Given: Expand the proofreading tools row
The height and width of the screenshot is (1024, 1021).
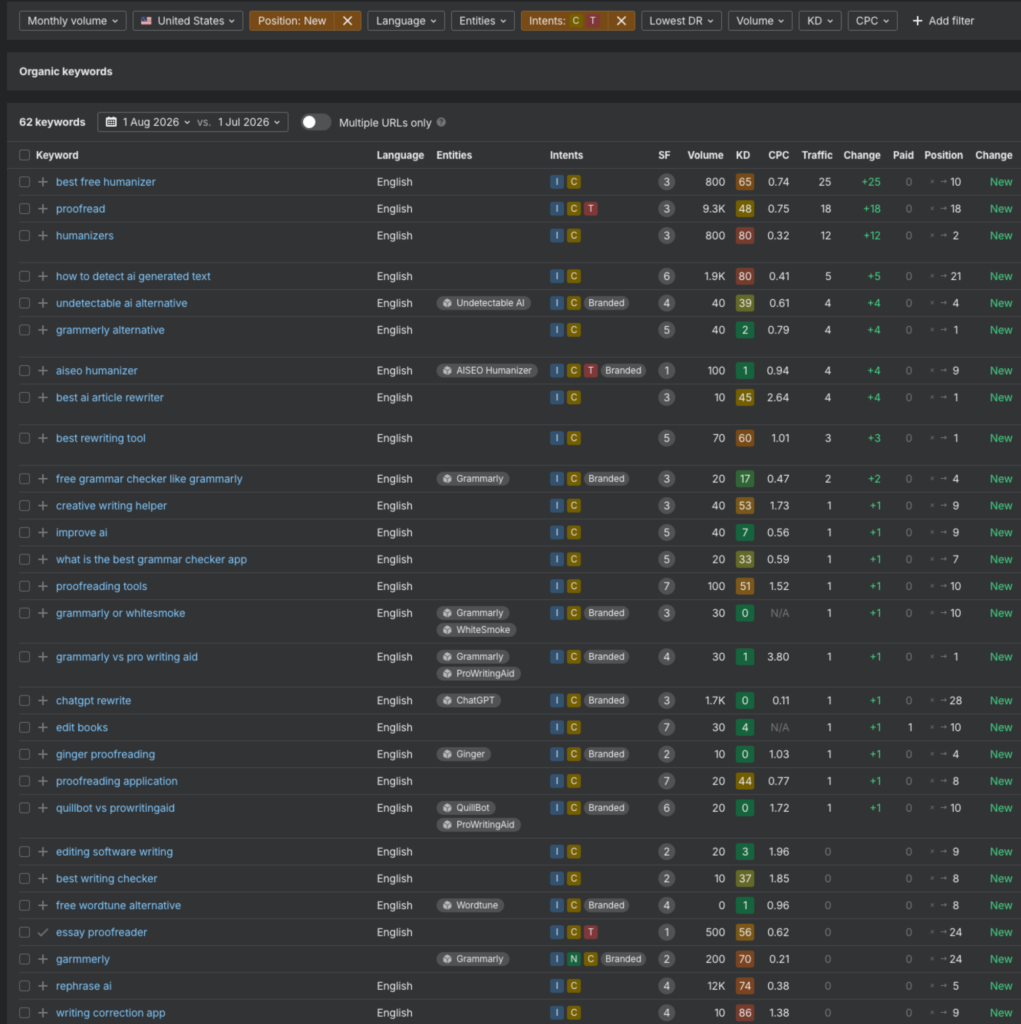Looking at the screenshot, I should click(43, 586).
